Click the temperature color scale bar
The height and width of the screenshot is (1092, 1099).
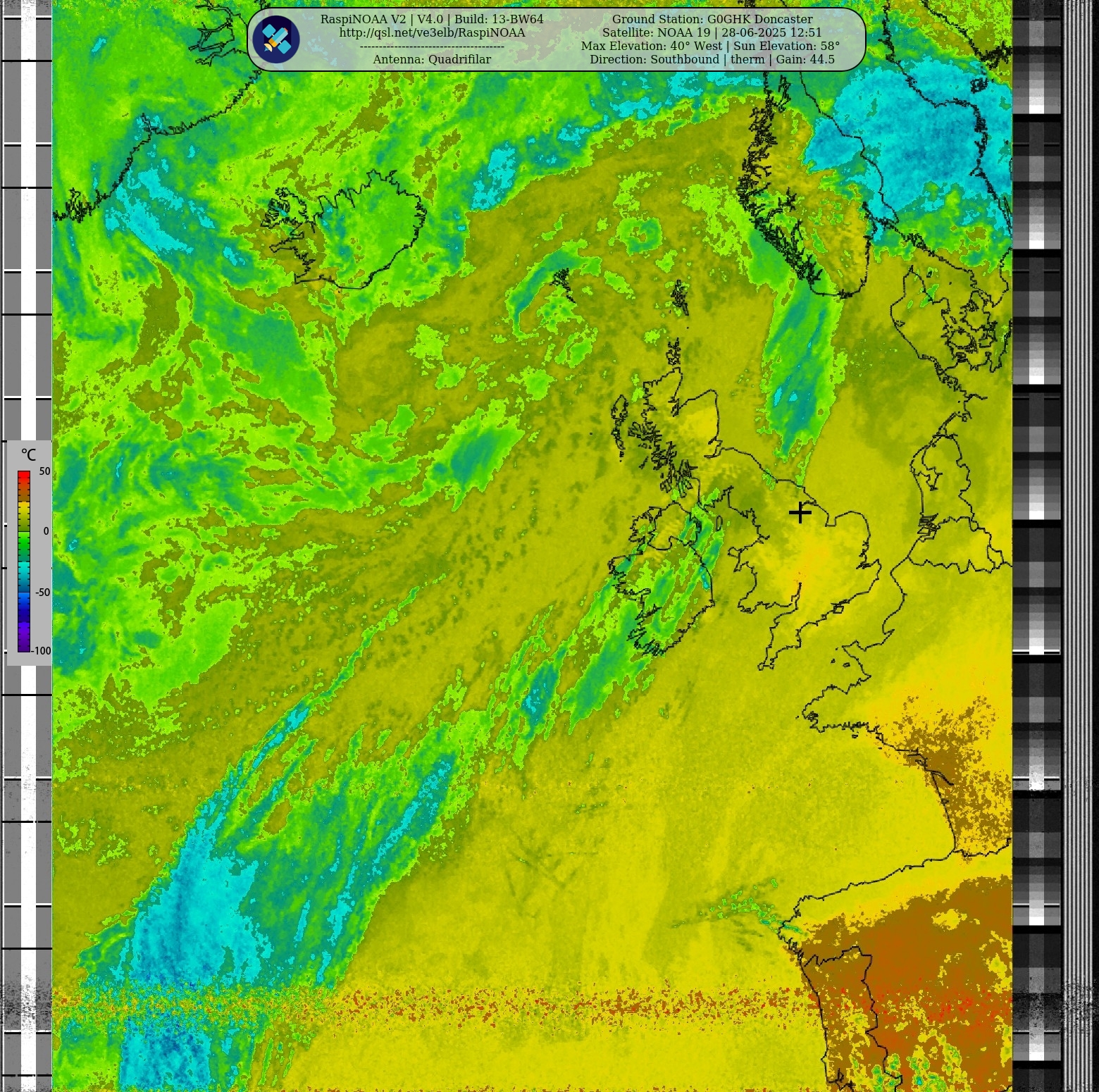[24, 561]
